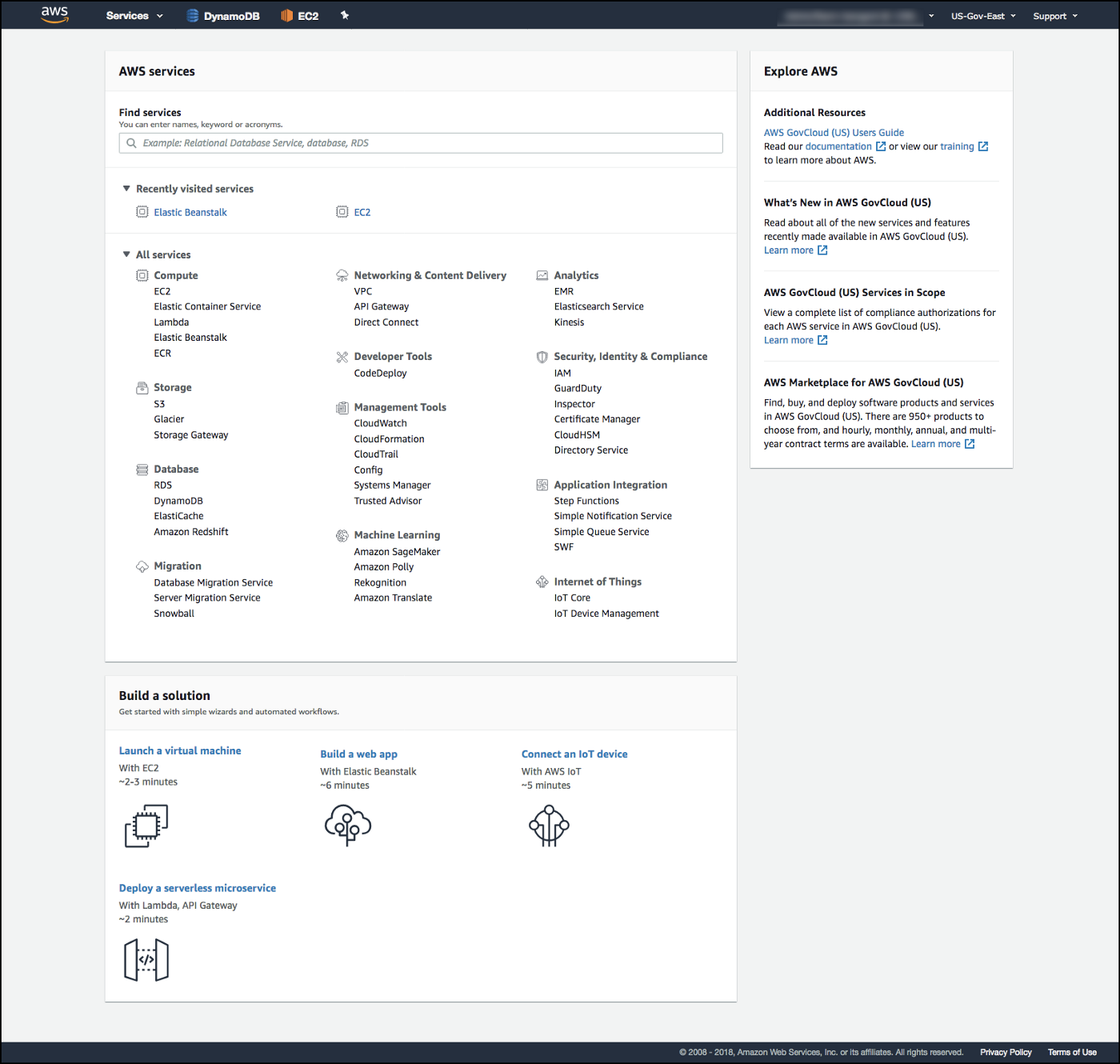Click the Machine Learning category icon
Screen dimensions: 1120x1064
(x=342, y=534)
